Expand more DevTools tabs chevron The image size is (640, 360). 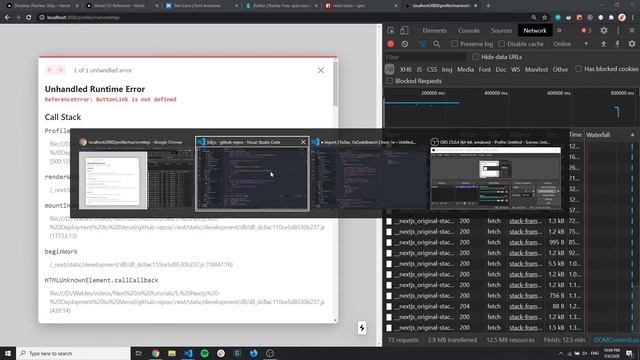pos(559,31)
